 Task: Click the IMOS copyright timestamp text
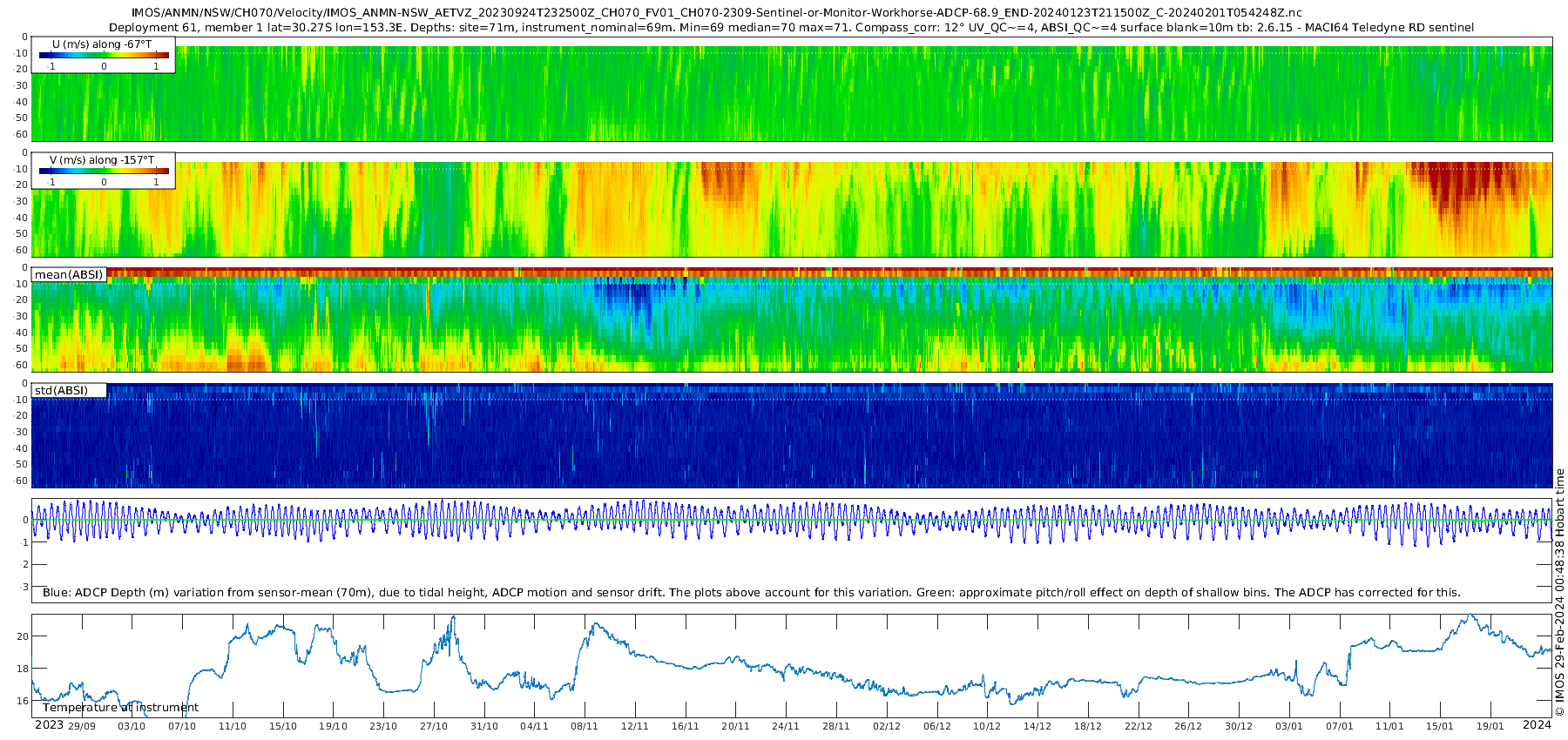point(1559,592)
